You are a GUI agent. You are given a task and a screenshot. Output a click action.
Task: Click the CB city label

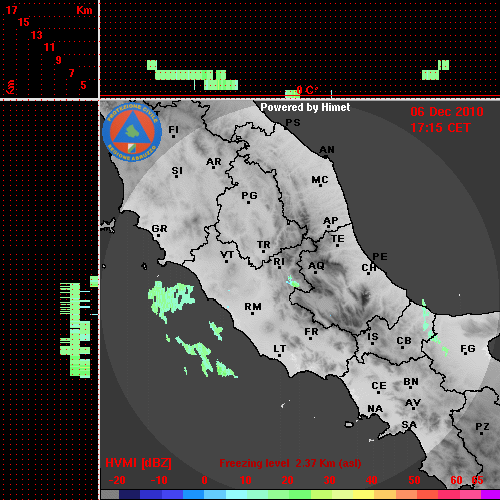click(x=404, y=341)
